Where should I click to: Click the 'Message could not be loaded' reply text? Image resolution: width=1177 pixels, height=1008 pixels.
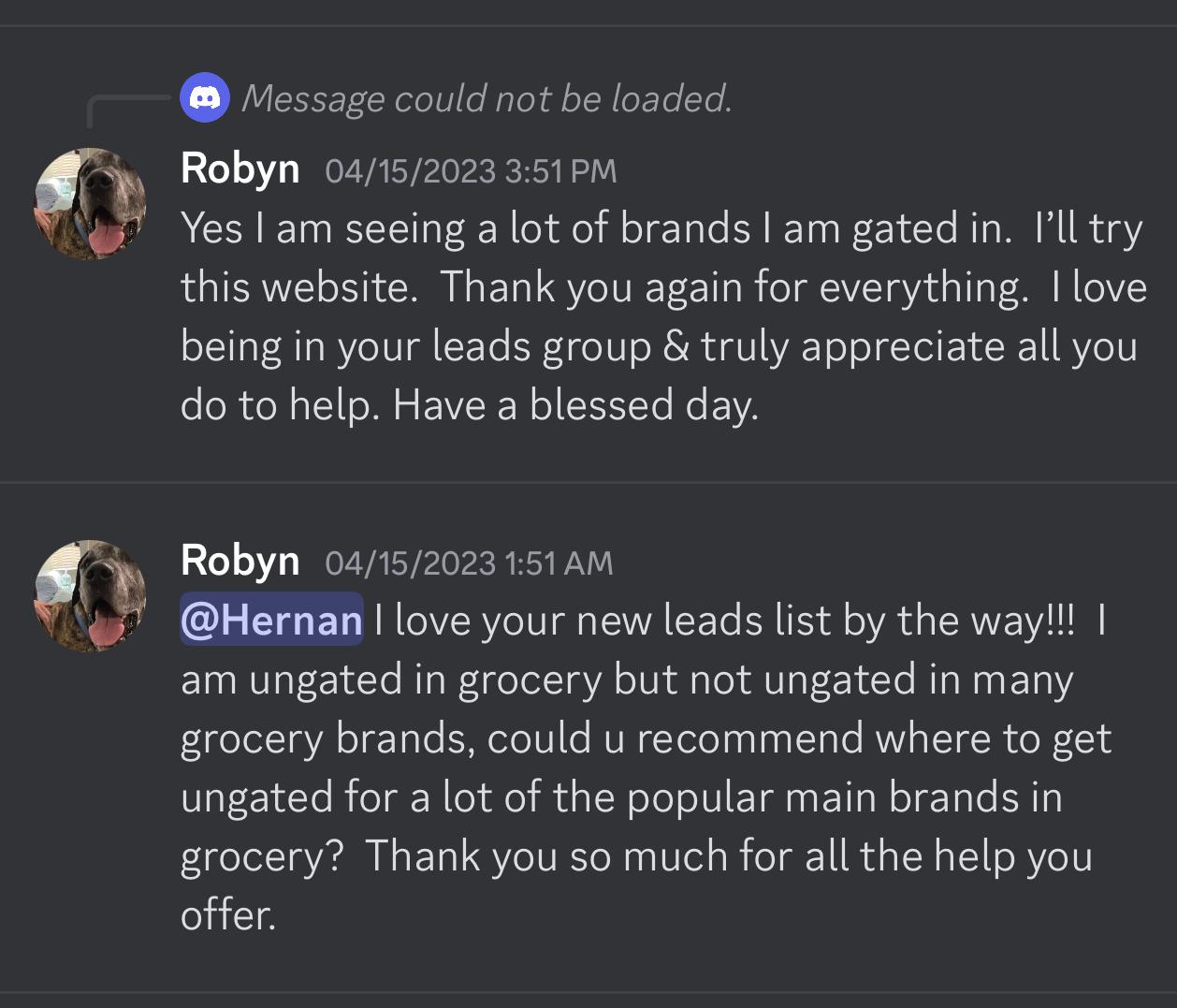pos(490,97)
